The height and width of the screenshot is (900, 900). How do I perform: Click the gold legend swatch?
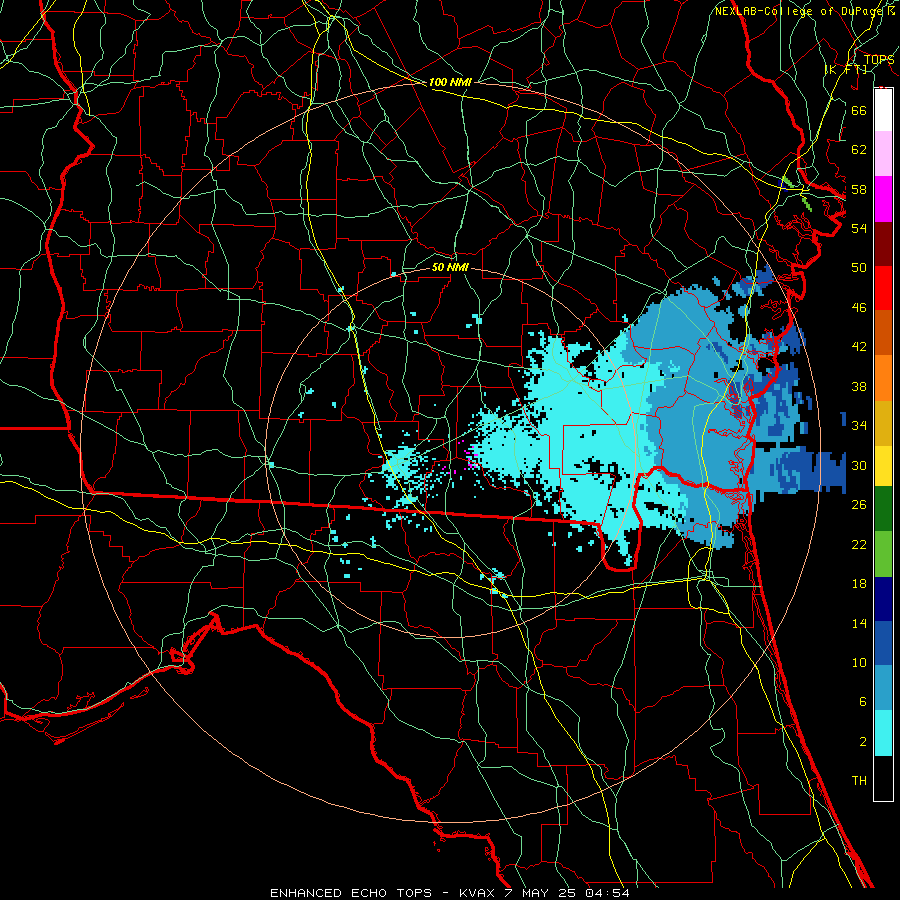point(883,423)
